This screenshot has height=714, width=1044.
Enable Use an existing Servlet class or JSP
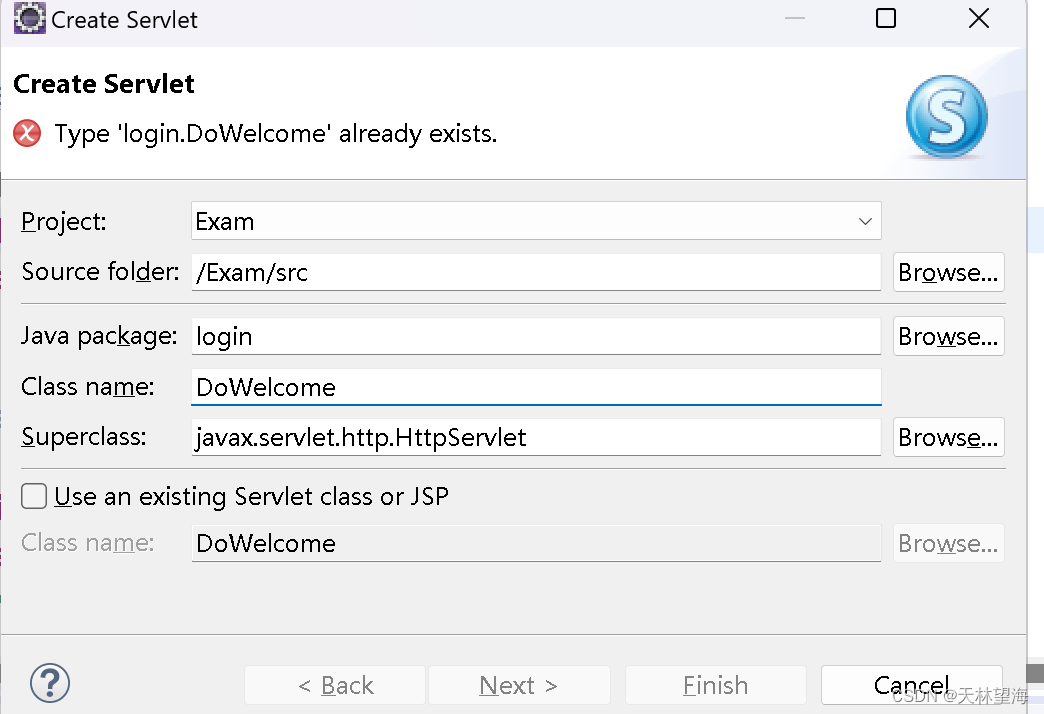[33, 496]
